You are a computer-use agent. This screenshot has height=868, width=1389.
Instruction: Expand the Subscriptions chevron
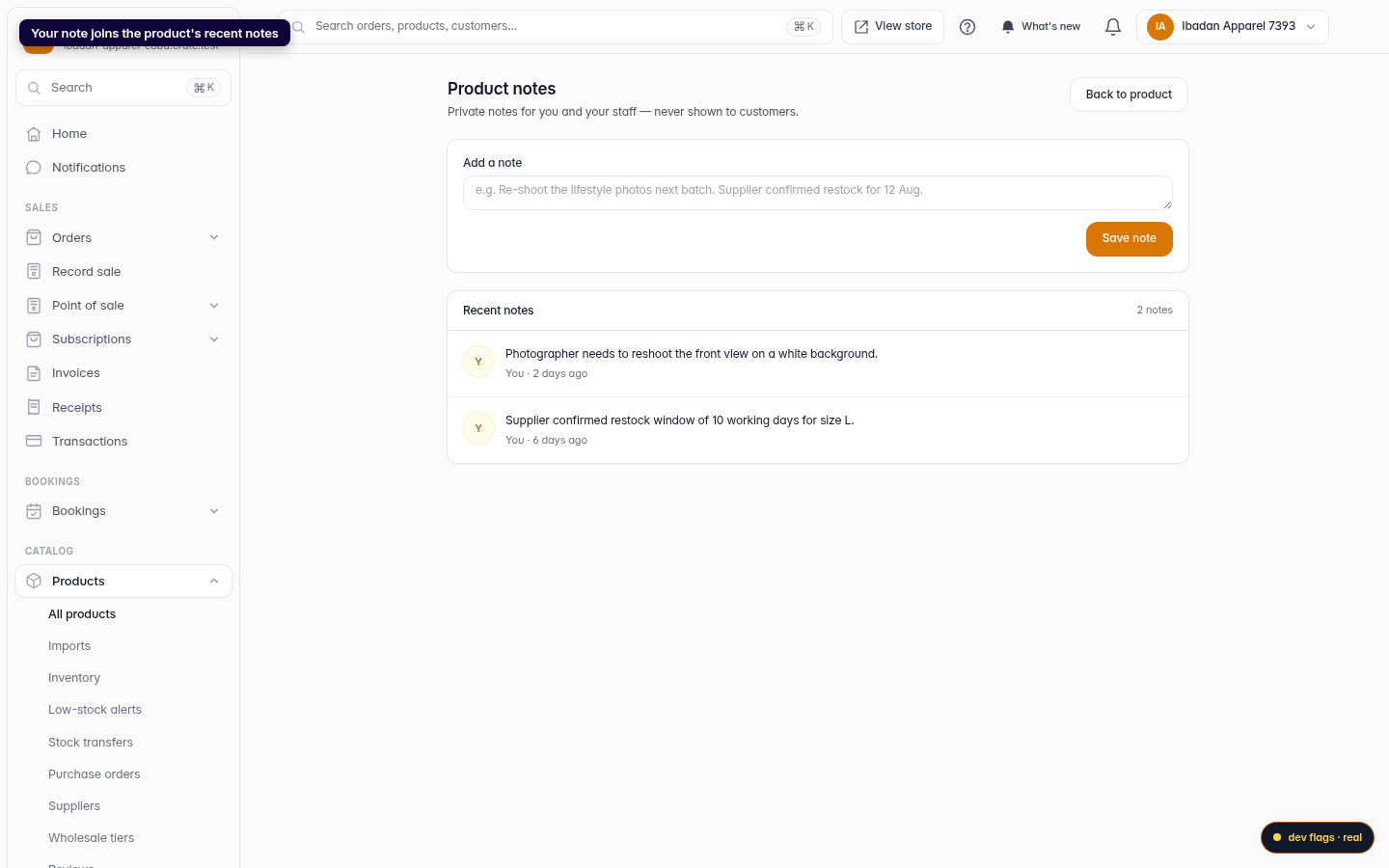[214, 339]
